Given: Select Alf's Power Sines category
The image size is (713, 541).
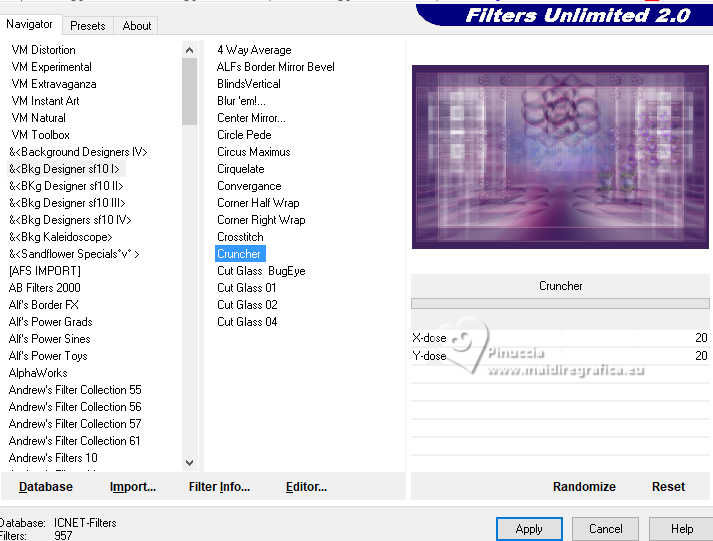Looking at the screenshot, I should click(x=49, y=339).
